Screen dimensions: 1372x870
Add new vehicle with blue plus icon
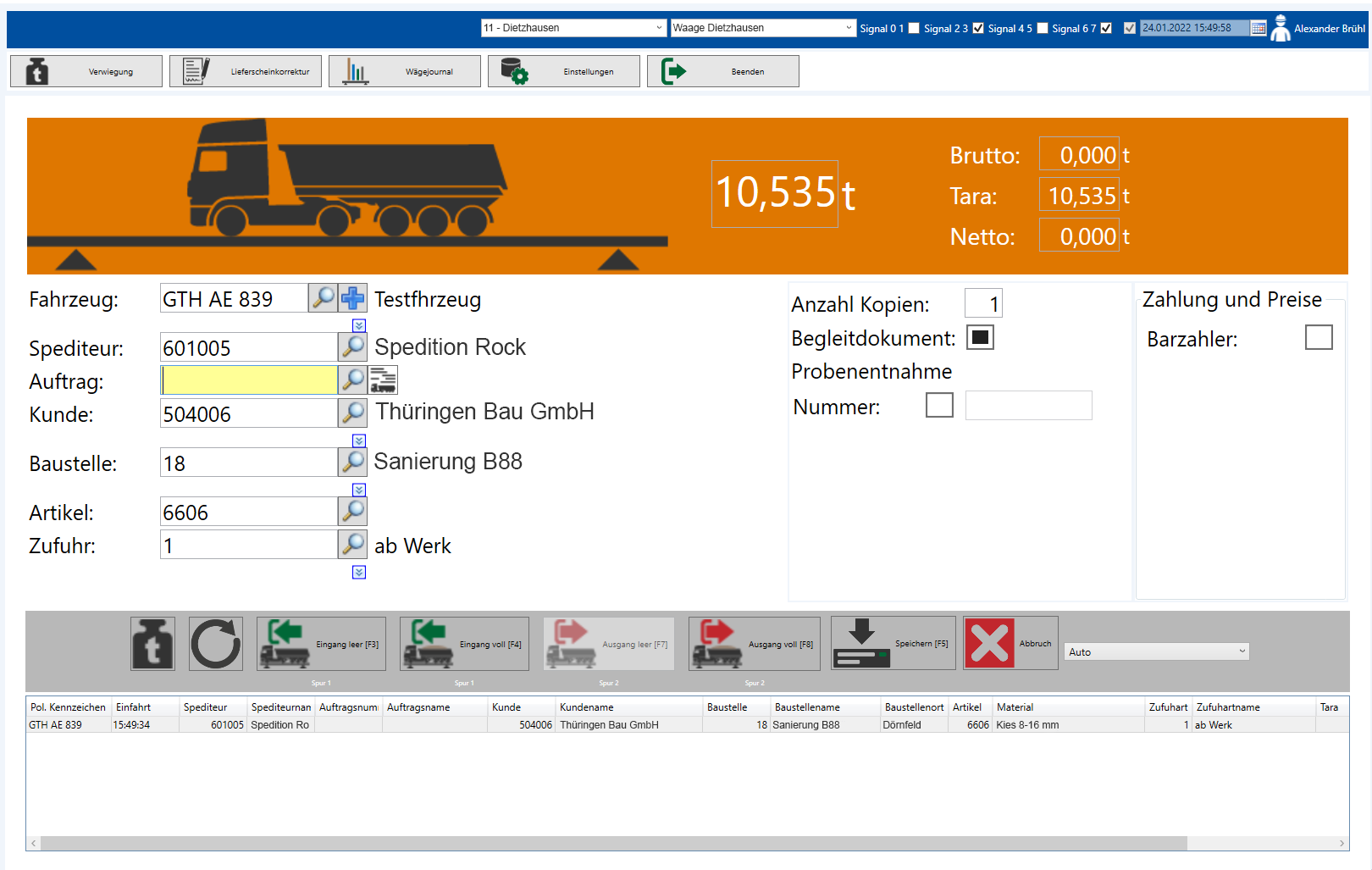tap(353, 298)
